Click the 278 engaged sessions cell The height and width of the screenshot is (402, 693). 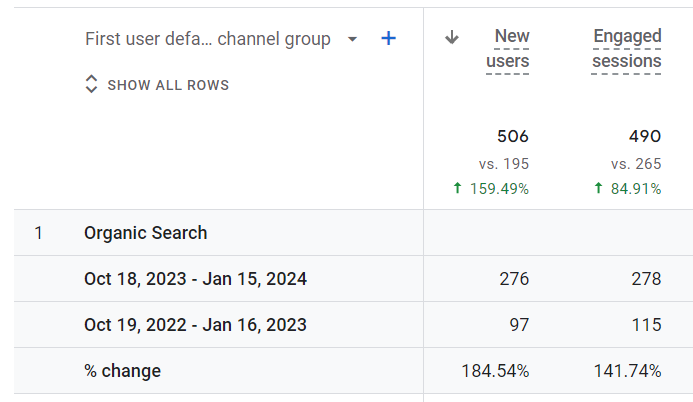(x=646, y=279)
